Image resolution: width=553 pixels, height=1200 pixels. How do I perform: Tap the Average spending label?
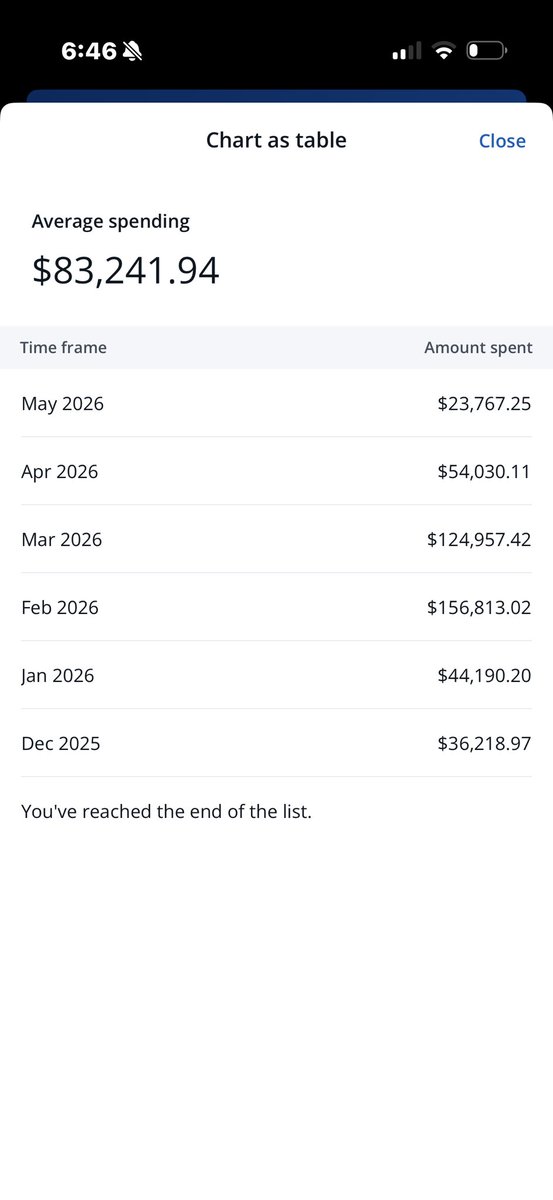[111, 222]
